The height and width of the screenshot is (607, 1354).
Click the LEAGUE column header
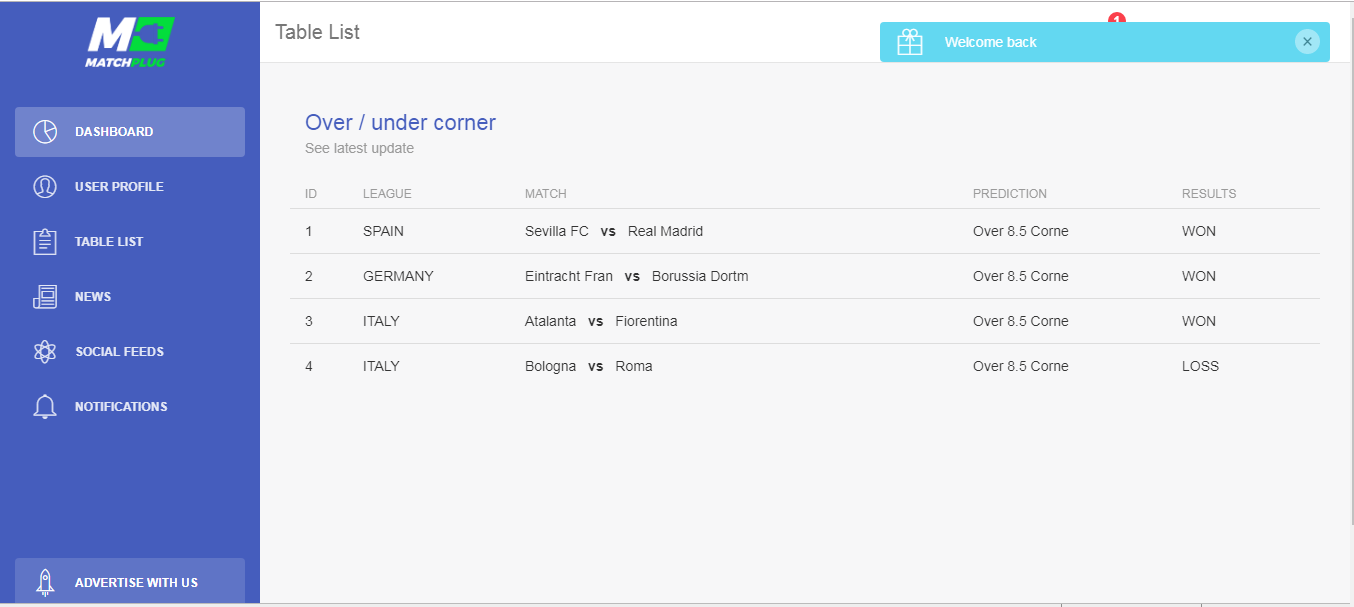point(387,194)
